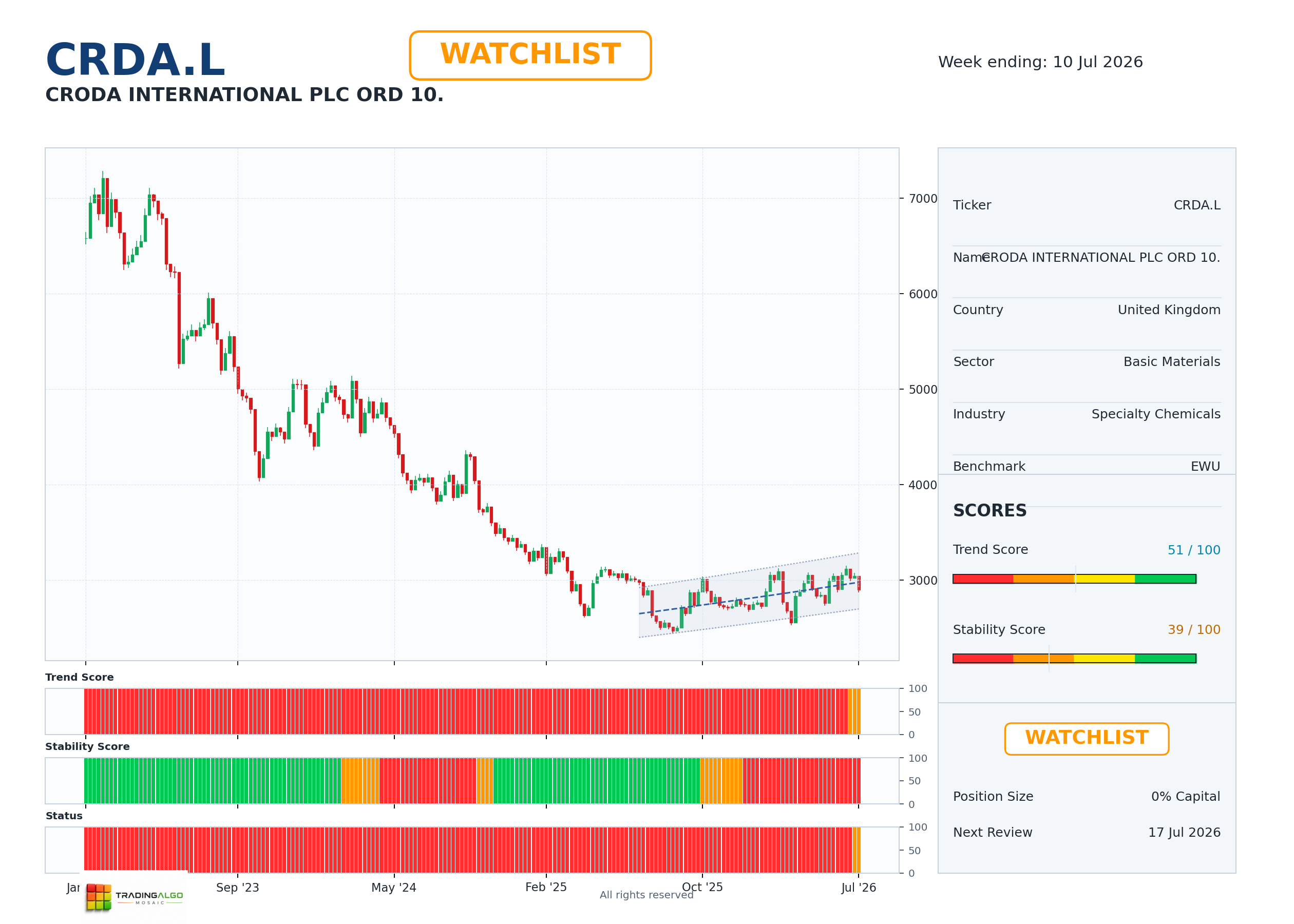Click the Feb '25 date axis label
Screen dimensions: 1294x924
pos(546,887)
